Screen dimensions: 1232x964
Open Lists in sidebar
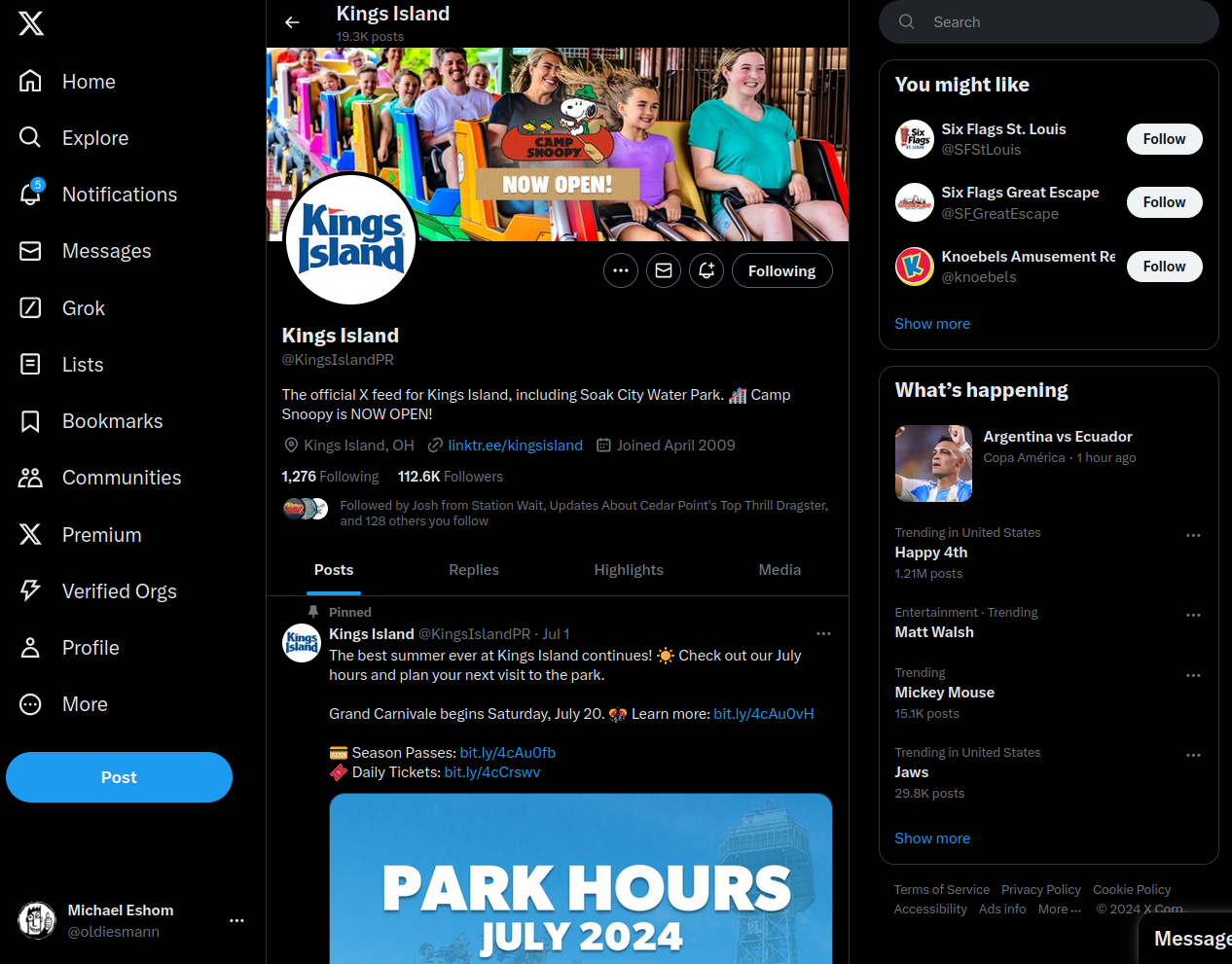pos(60,365)
